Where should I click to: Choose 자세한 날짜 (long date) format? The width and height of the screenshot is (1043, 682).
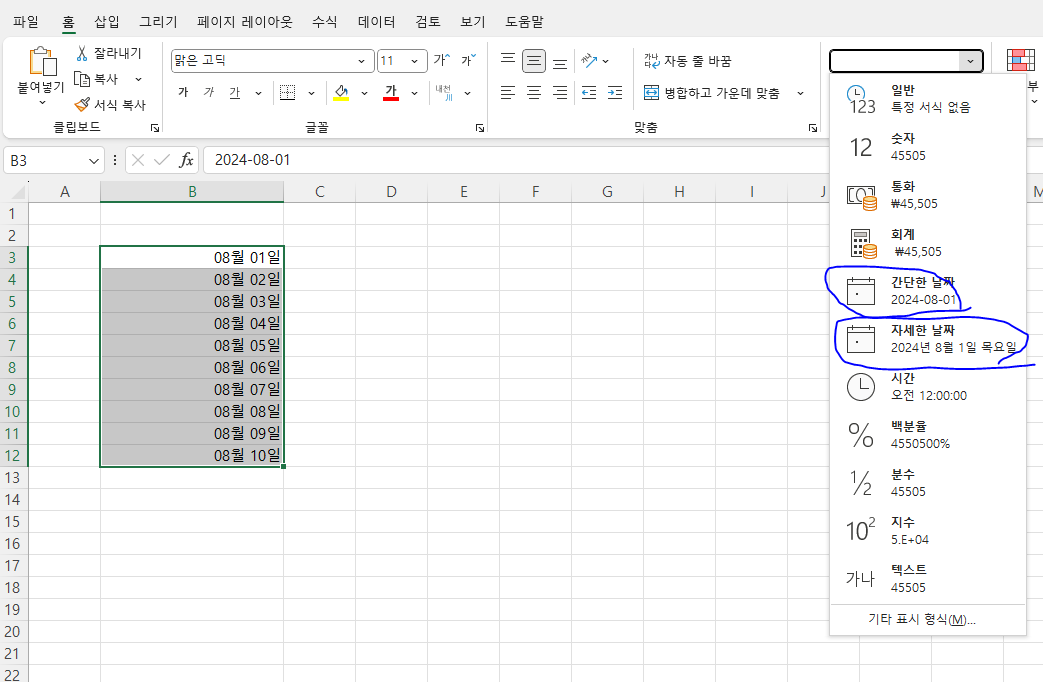point(928,339)
